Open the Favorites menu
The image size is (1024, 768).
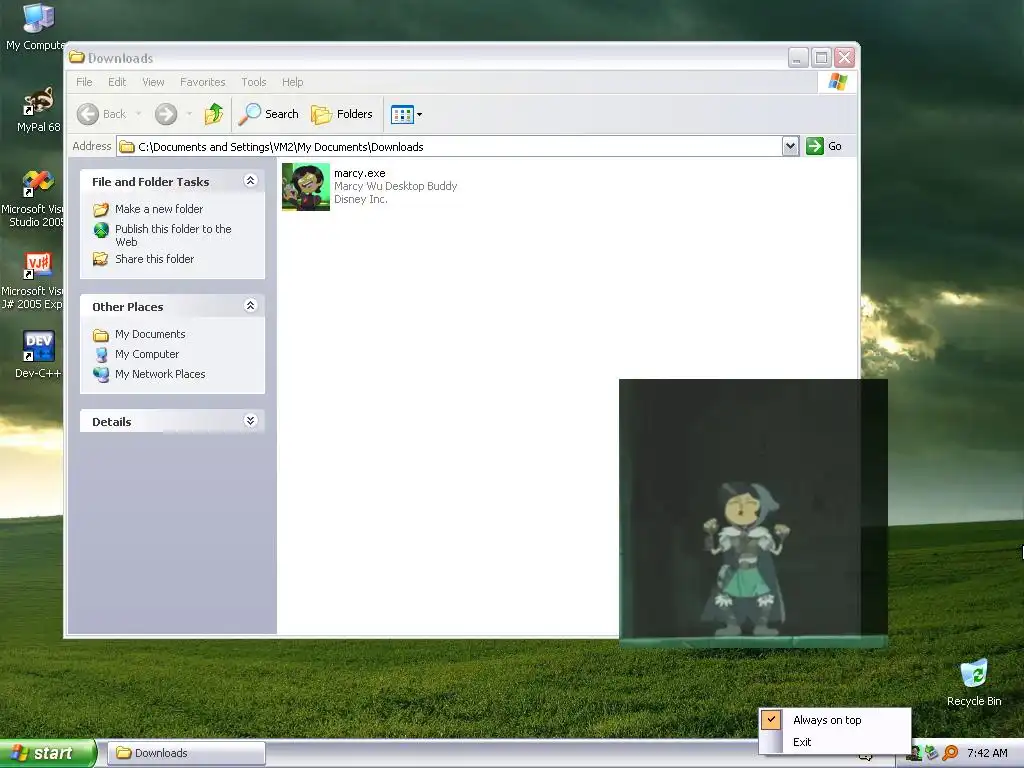[x=202, y=82]
